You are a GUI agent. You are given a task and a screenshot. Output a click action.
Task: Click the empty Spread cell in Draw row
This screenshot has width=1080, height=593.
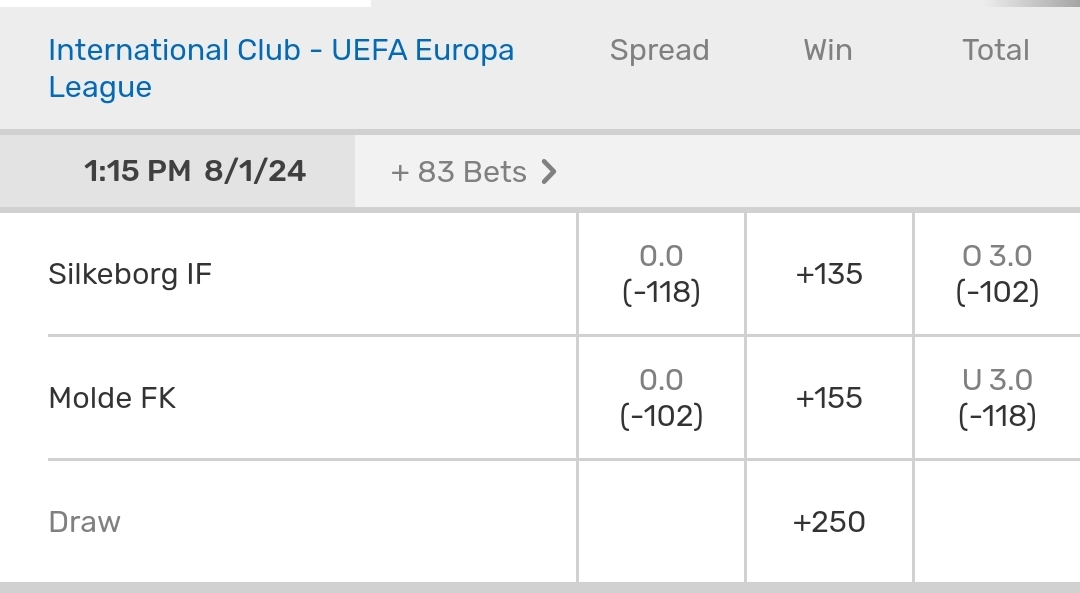tap(661, 522)
